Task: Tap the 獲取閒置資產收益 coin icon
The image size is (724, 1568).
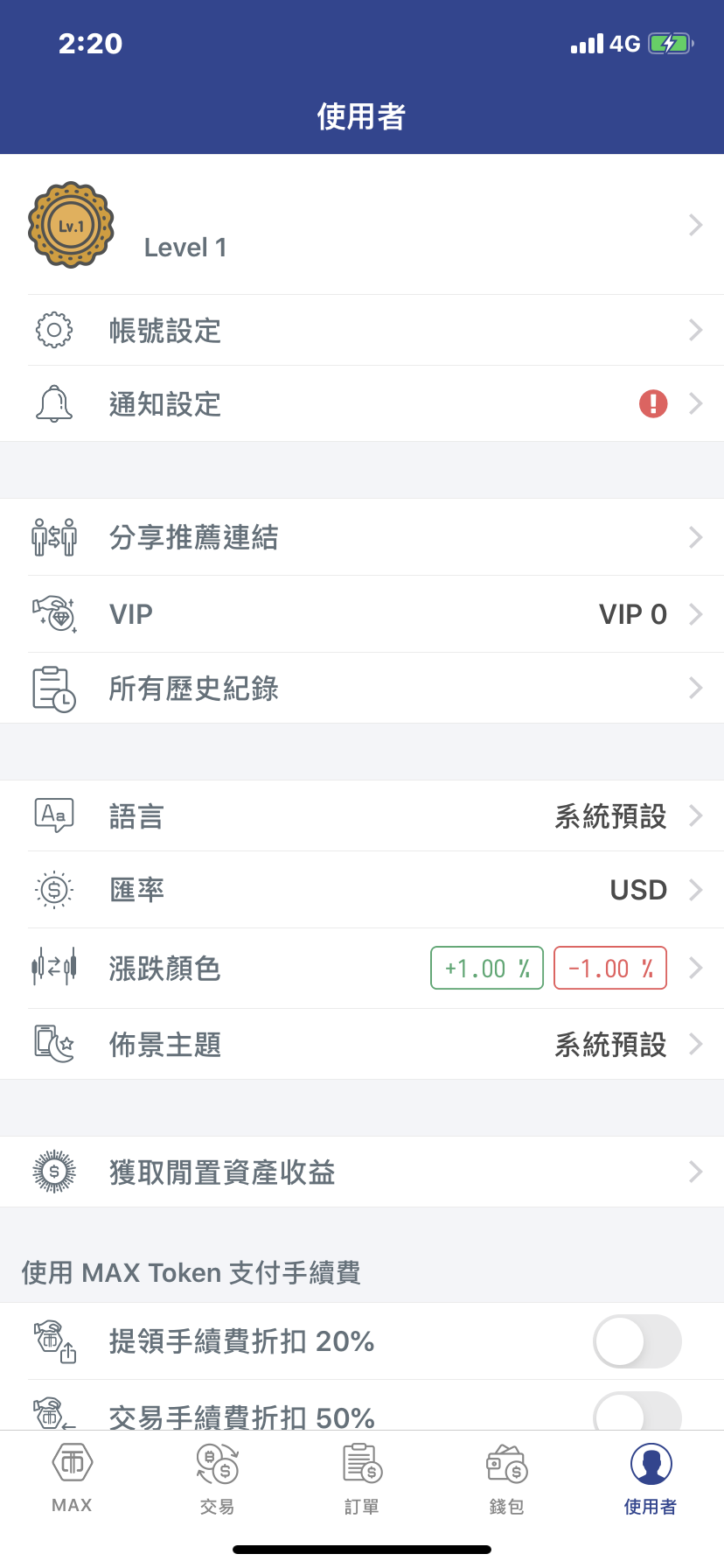Action: pos(54,1172)
